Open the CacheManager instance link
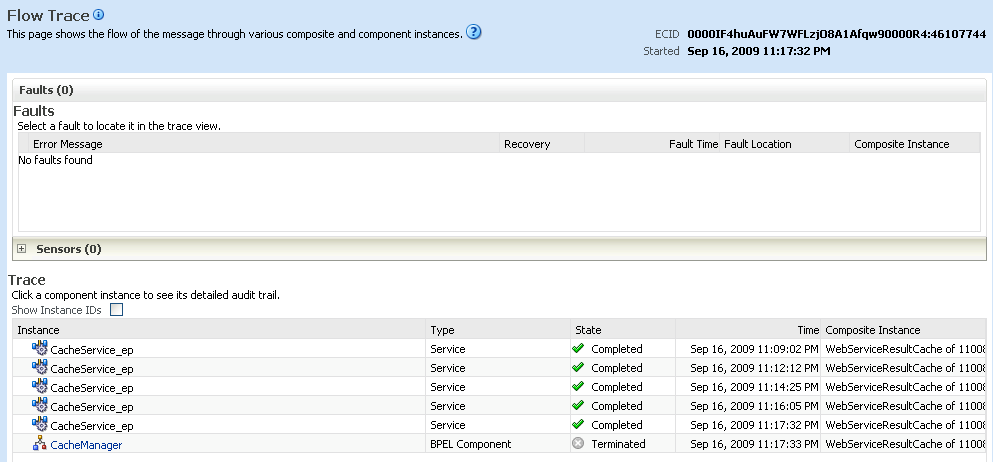 tap(86, 445)
